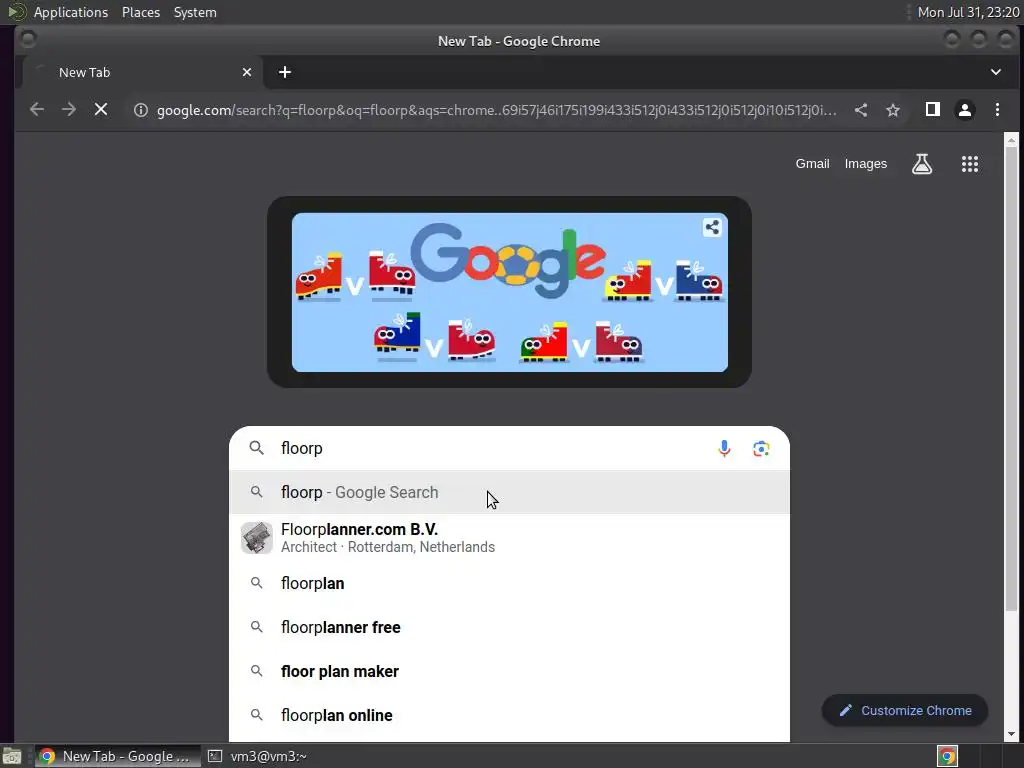Share this page from address bar
This screenshot has height=768, width=1024.
click(x=861, y=110)
